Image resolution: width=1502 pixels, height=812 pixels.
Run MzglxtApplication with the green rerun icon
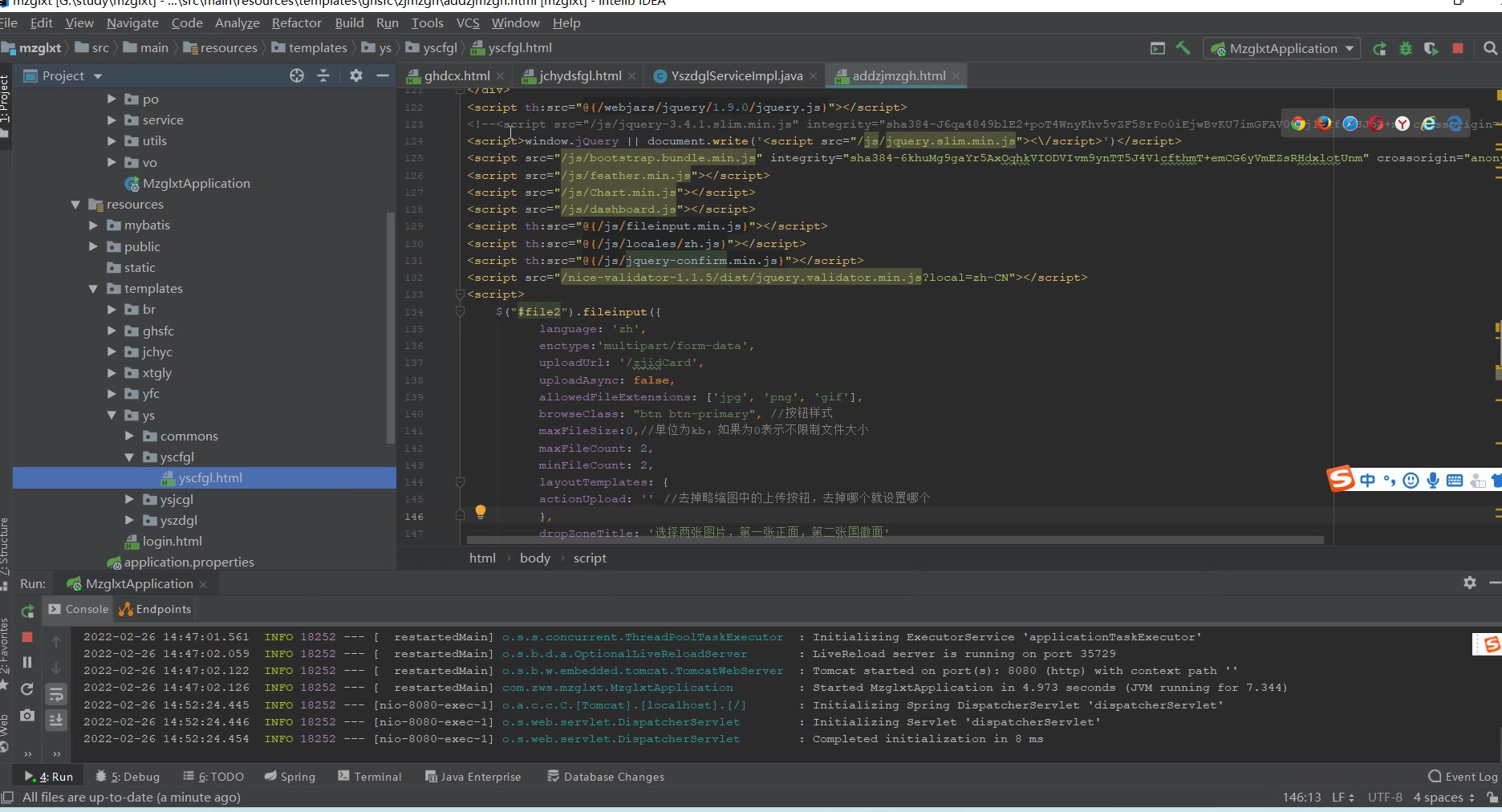(1379, 48)
